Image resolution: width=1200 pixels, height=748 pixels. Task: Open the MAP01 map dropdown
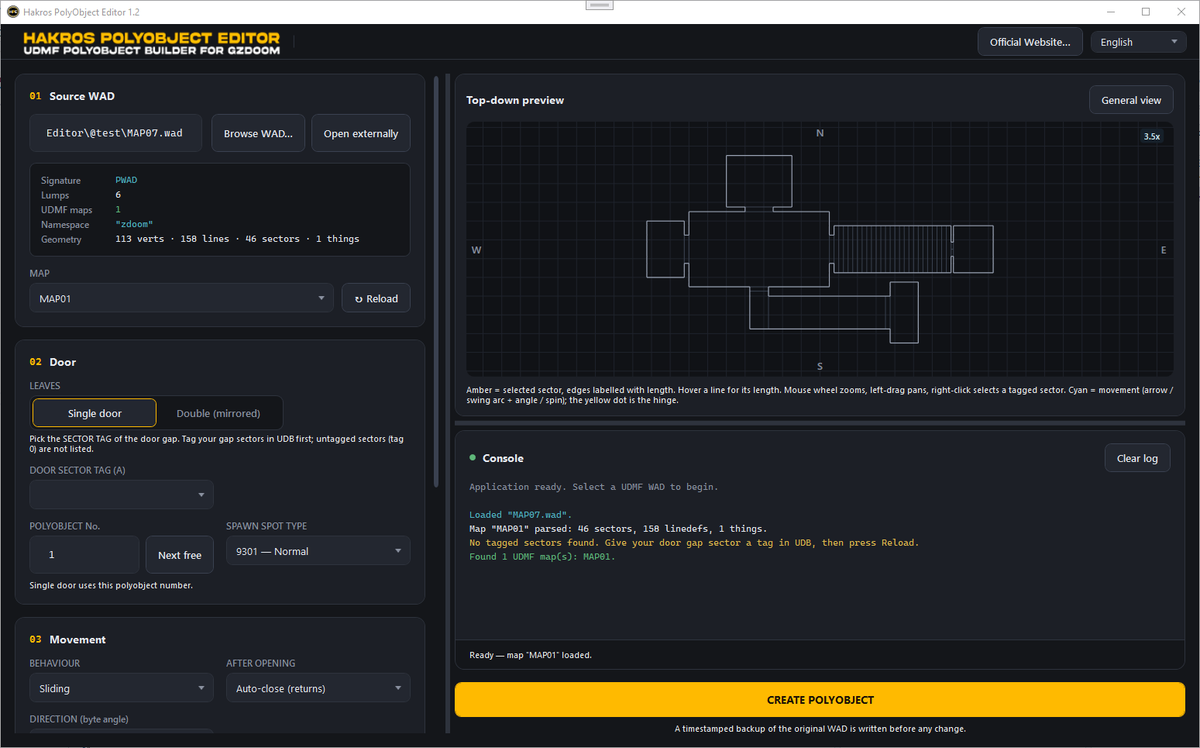[182, 298]
